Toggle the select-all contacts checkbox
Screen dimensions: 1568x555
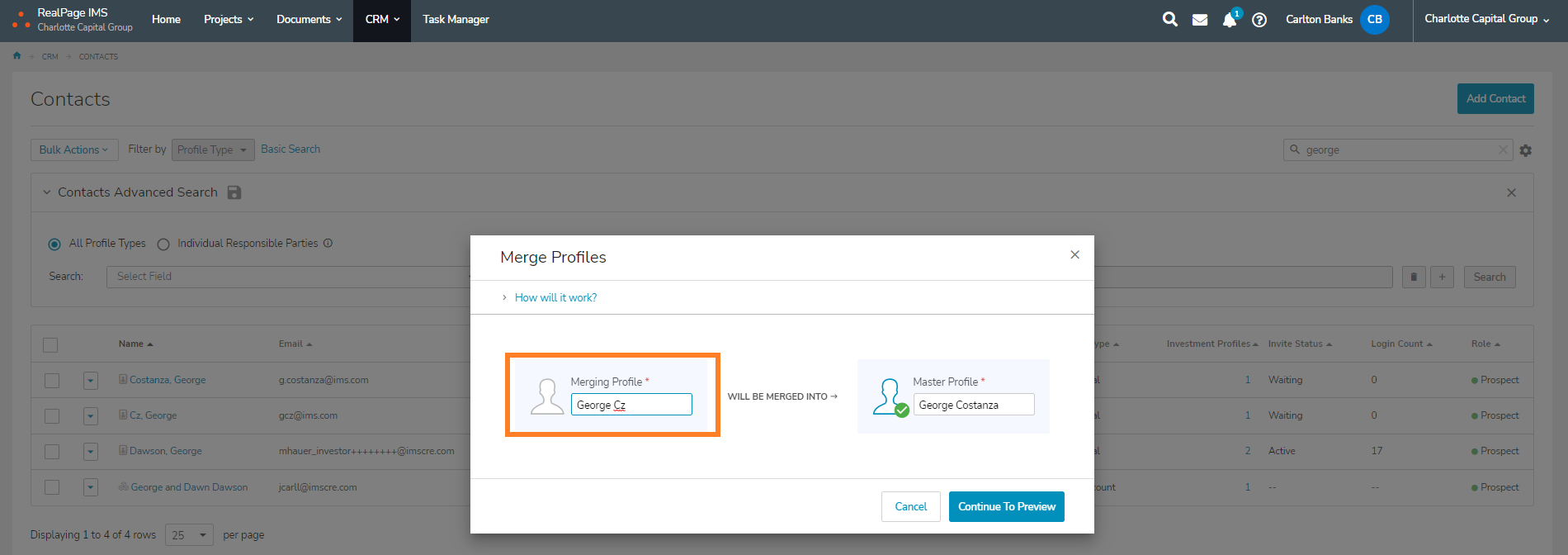coord(50,344)
